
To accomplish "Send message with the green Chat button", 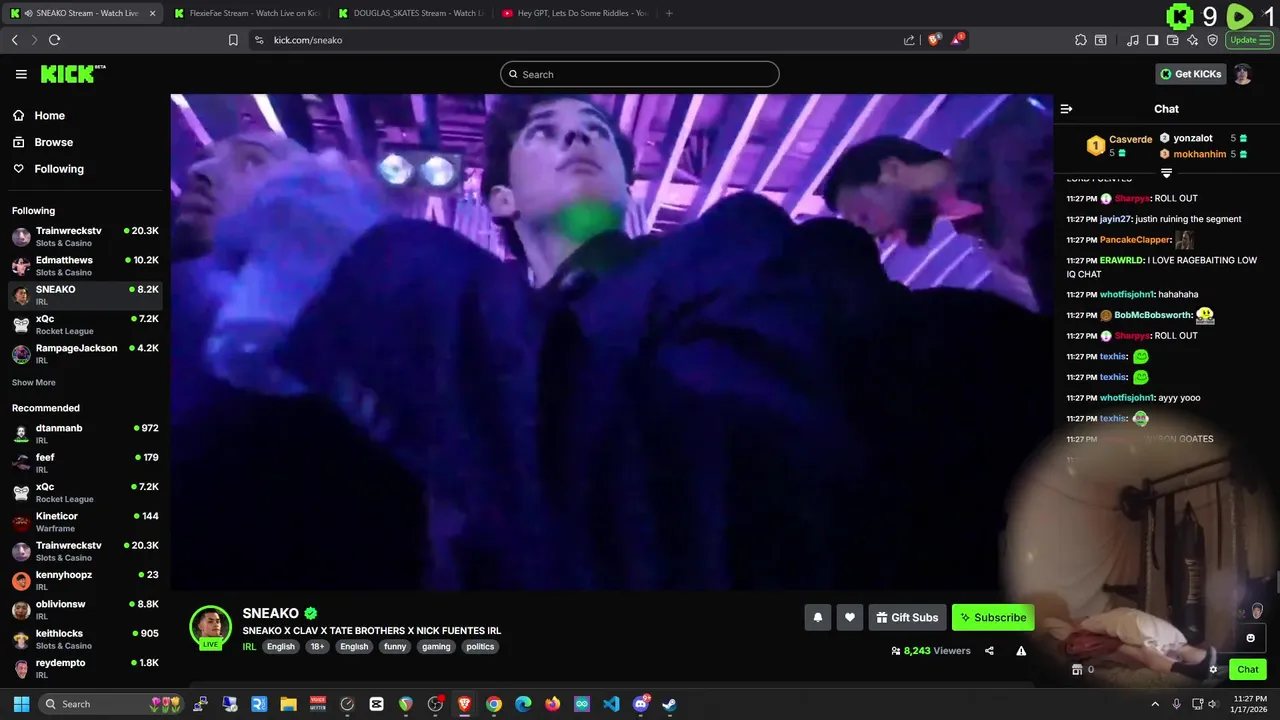I will 1248,670.
